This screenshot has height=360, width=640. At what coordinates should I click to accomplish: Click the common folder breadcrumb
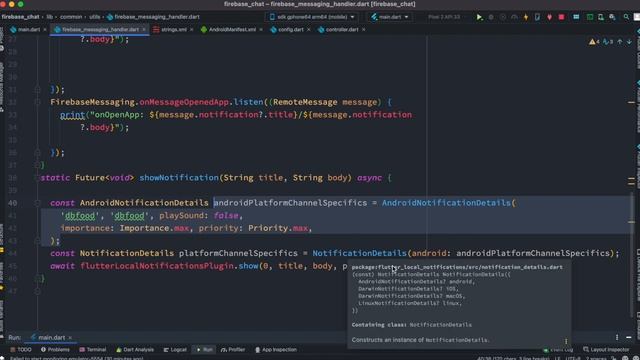[x=71, y=17]
